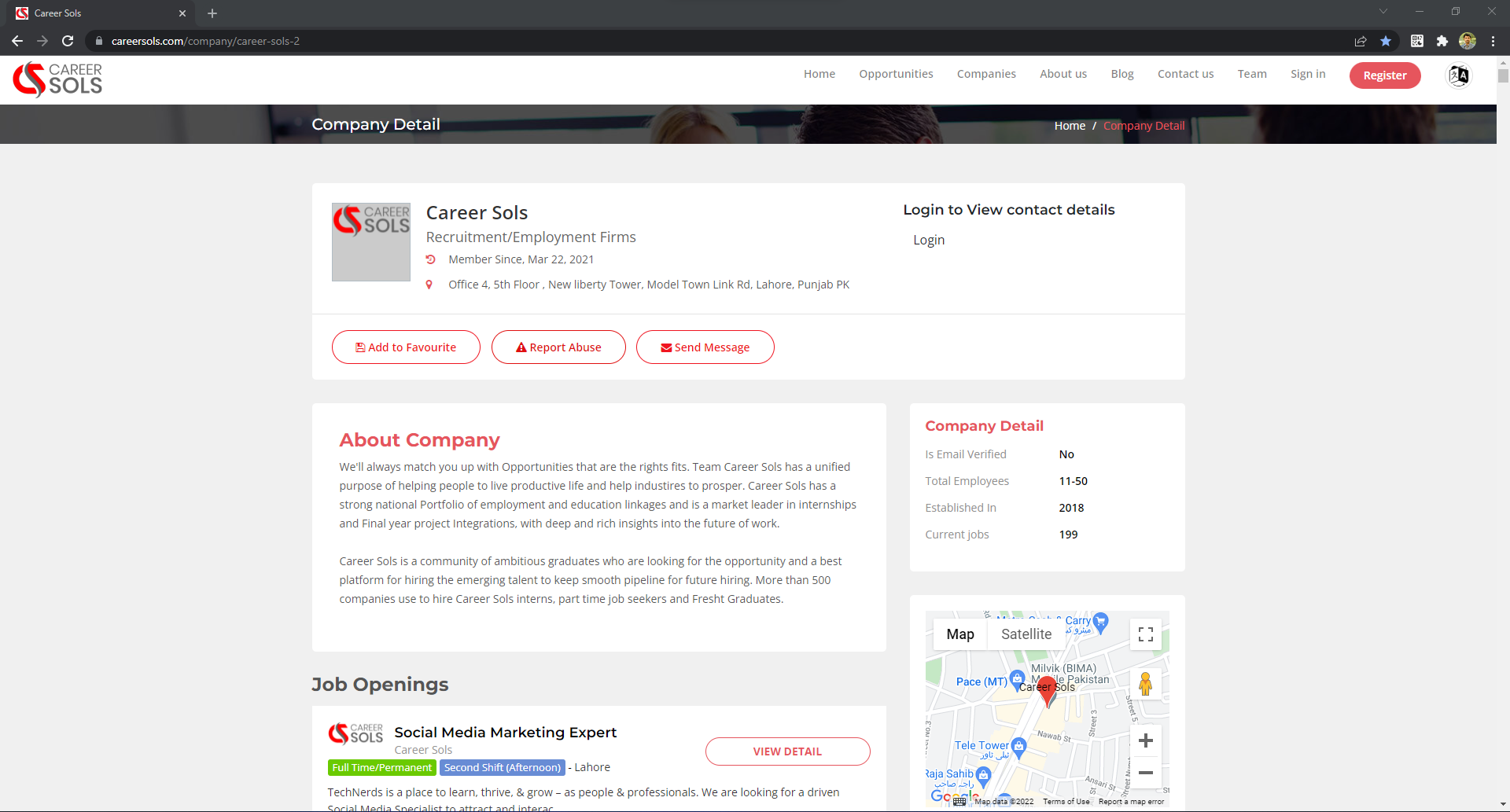Reload the page with the refresh icon
This screenshot has height=812, width=1510.
click(68, 41)
